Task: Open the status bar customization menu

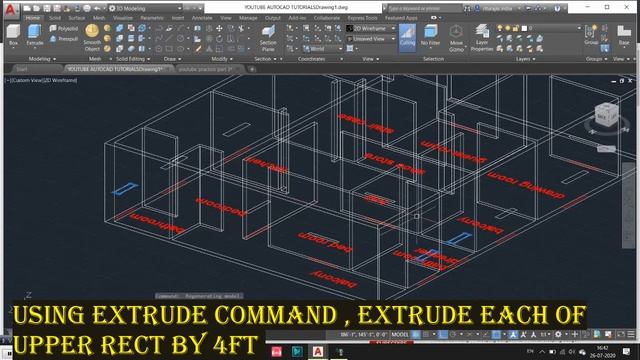Action: (631, 334)
